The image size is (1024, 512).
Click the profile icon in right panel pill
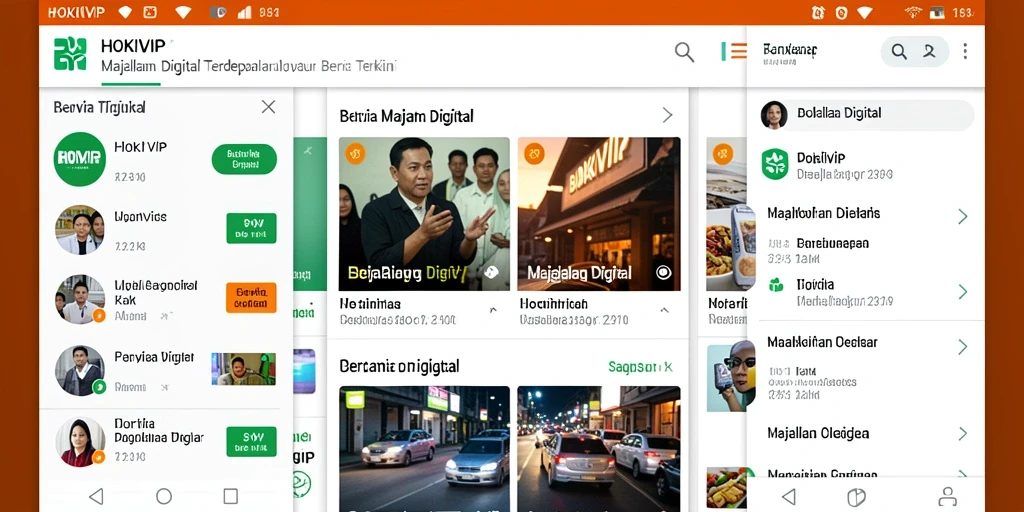tap(929, 52)
